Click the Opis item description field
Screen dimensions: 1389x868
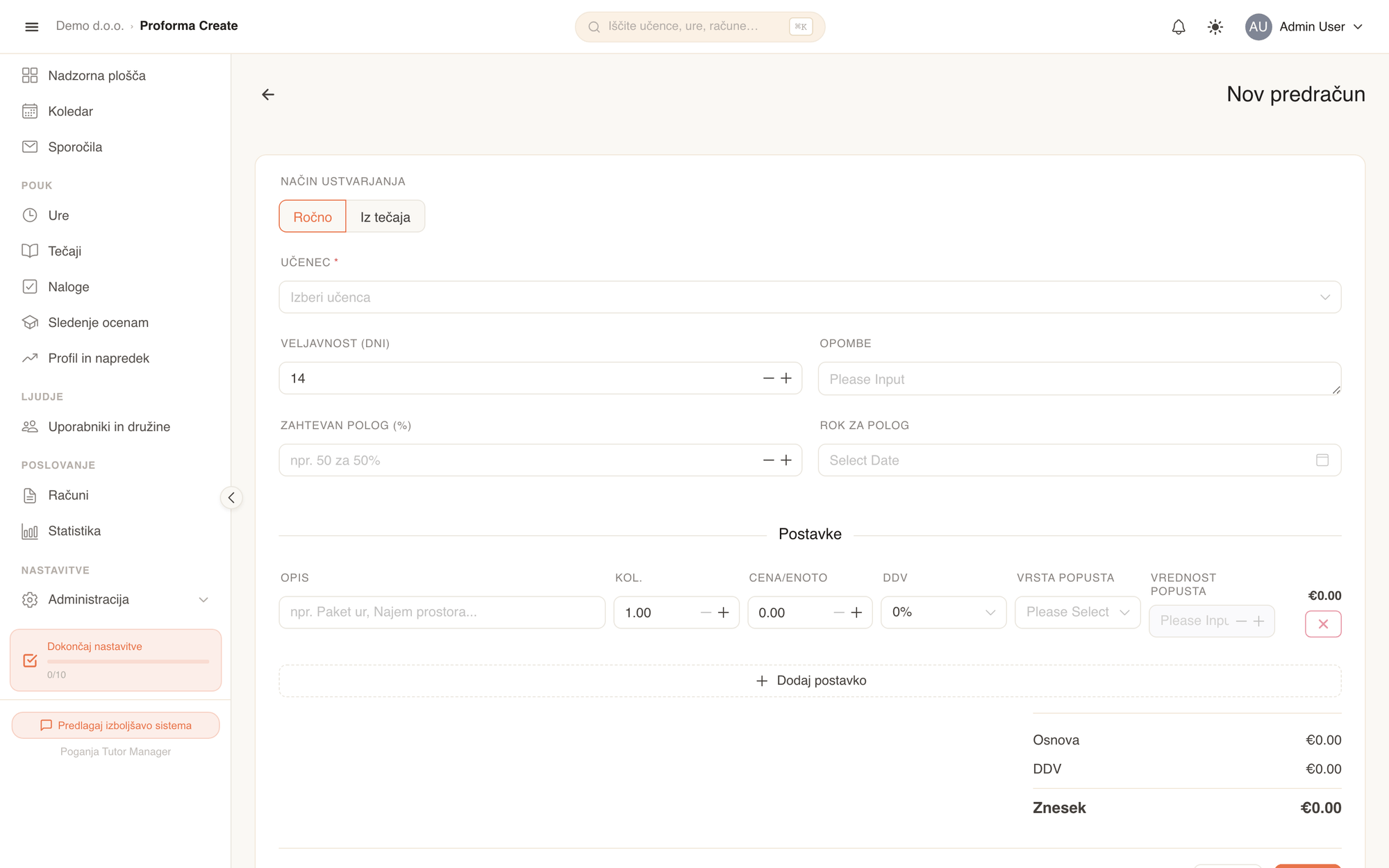click(x=442, y=612)
